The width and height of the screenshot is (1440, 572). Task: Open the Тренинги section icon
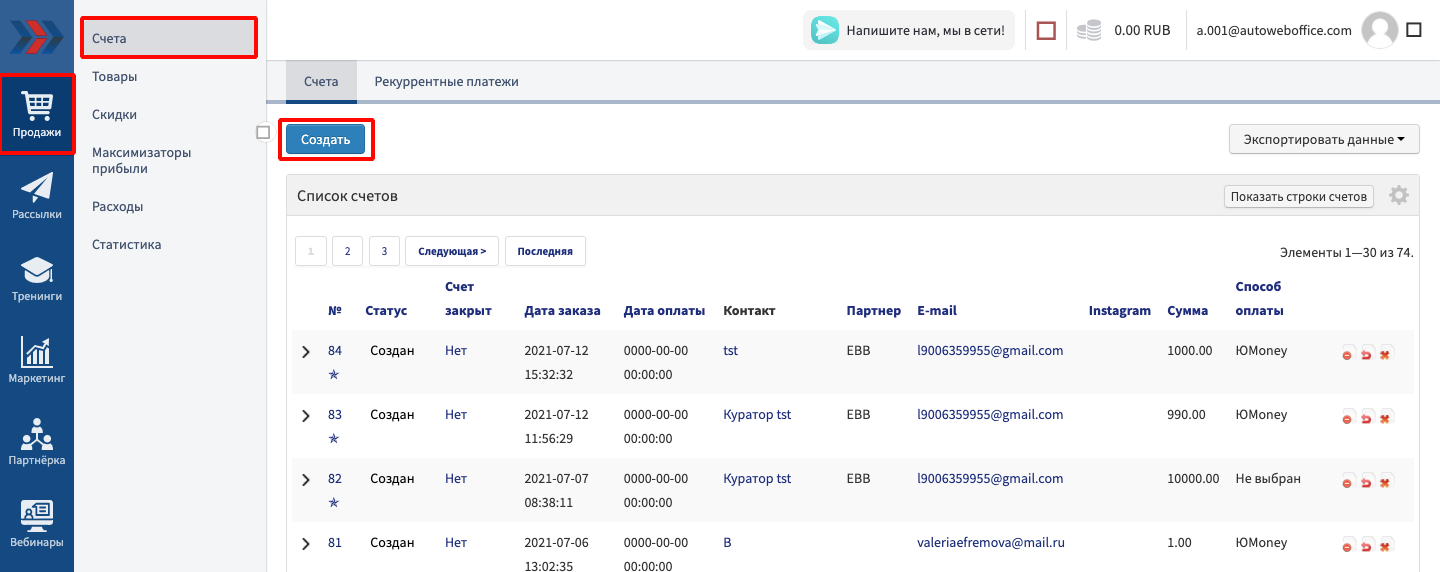37,279
